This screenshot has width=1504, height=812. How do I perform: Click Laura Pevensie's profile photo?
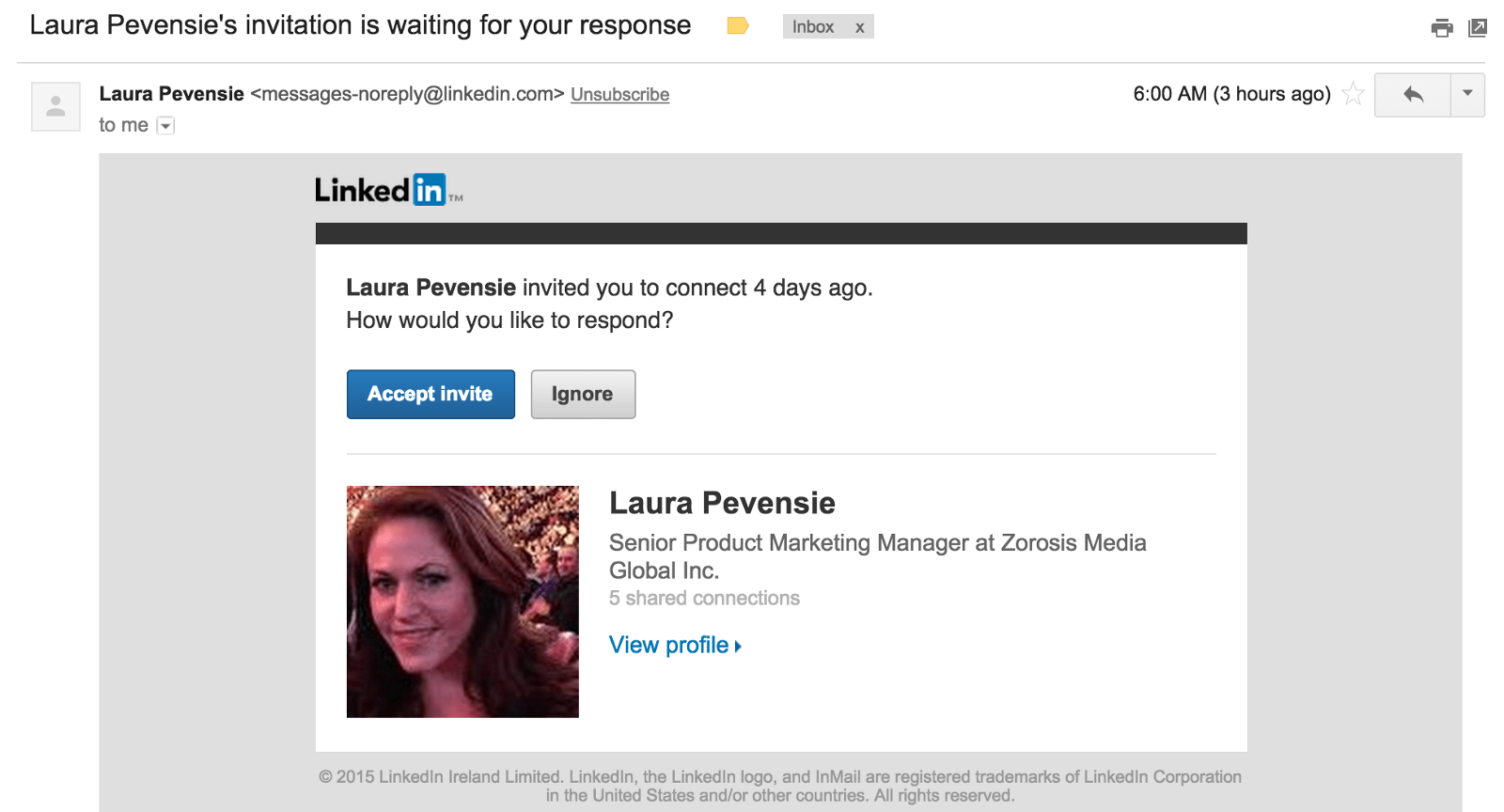(x=462, y=601)
